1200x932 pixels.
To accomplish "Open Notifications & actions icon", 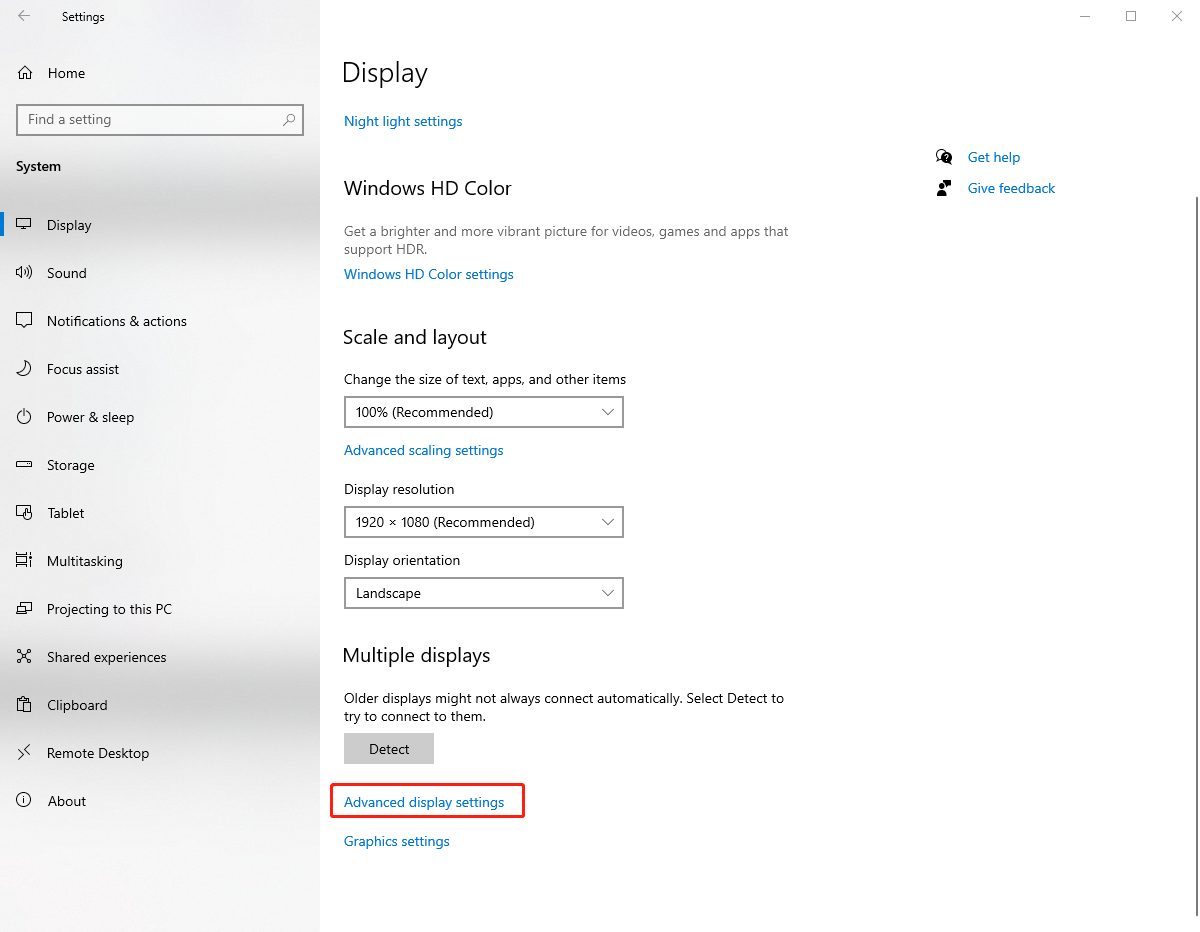I will click(x=25, y=321).
